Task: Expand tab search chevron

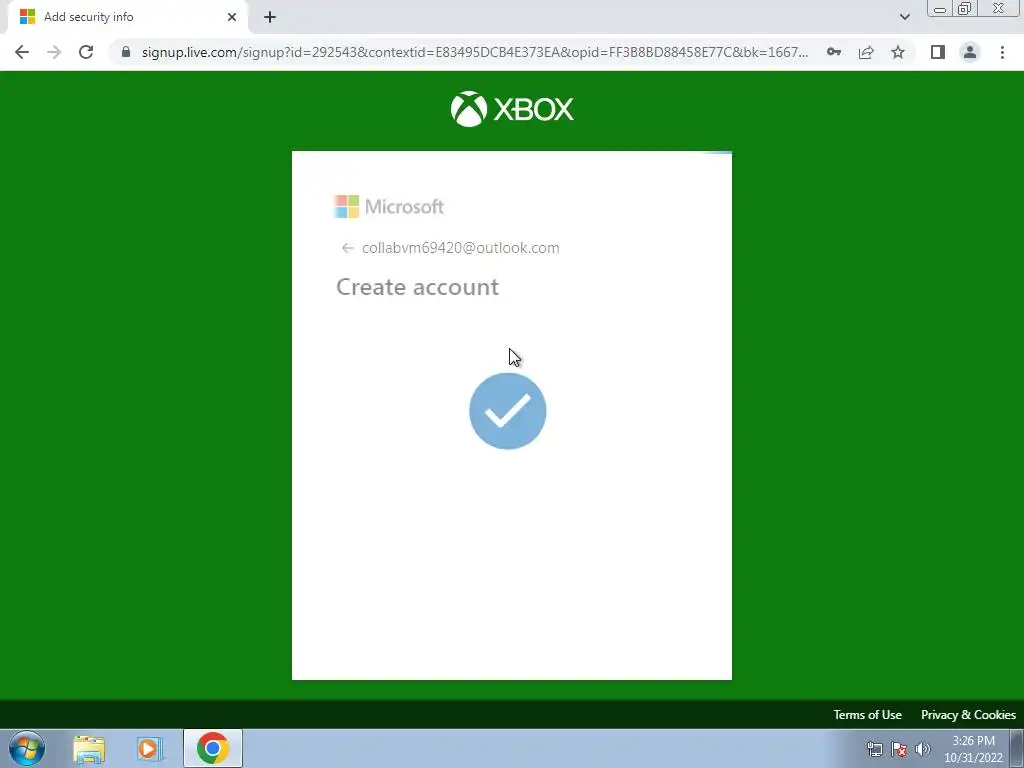Action: tap(904, 17)
